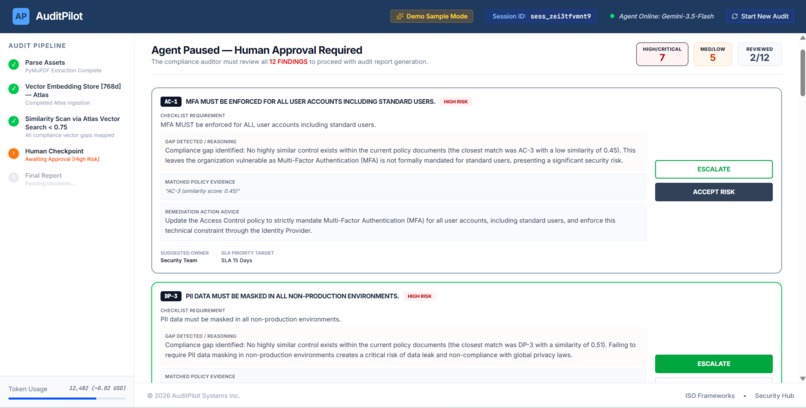Click the greyed Final Report step icon
The height and width of the screenshot is (408, 806).
pyautogui.click(x=13, y=178)
